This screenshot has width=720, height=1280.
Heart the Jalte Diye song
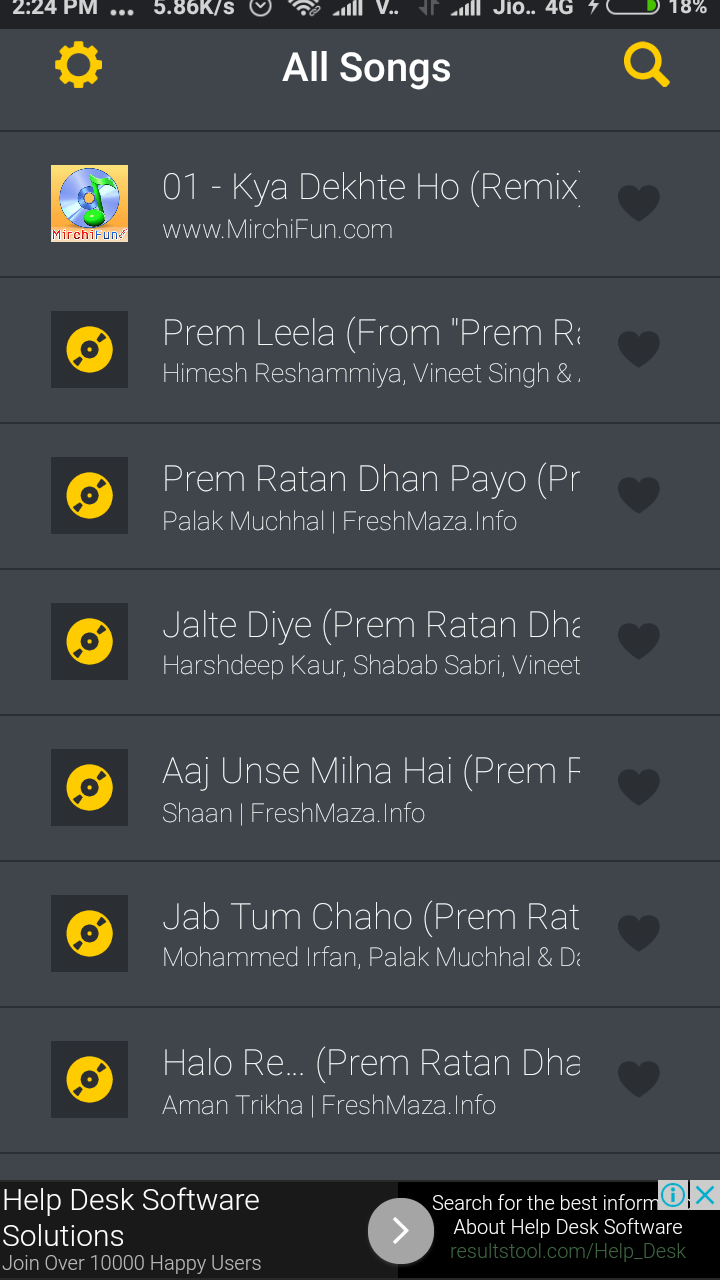(638, 641)
